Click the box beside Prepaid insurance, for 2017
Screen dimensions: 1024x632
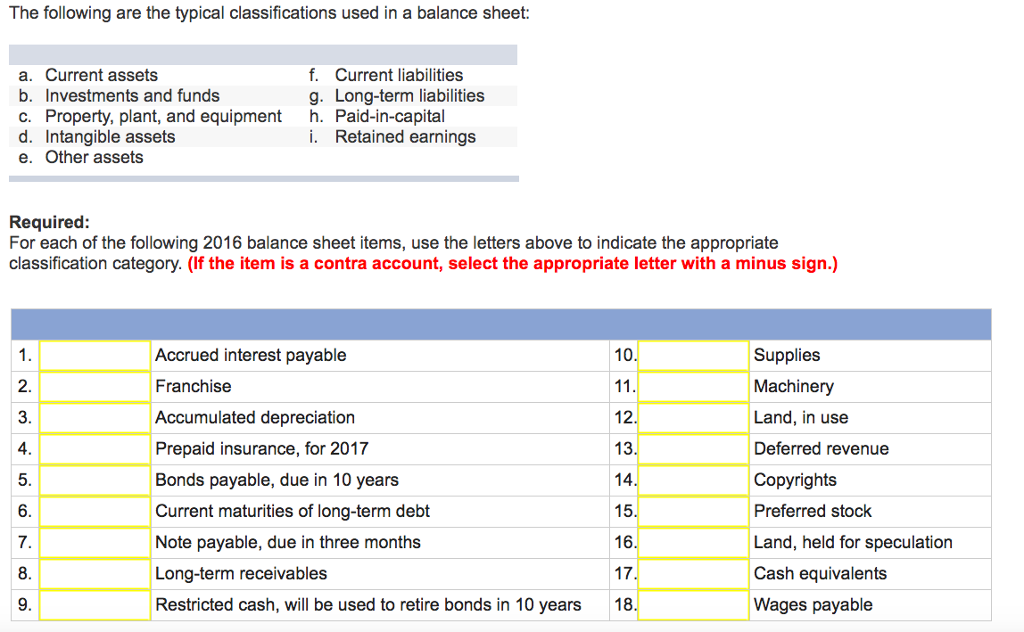[x=95, y=448]
